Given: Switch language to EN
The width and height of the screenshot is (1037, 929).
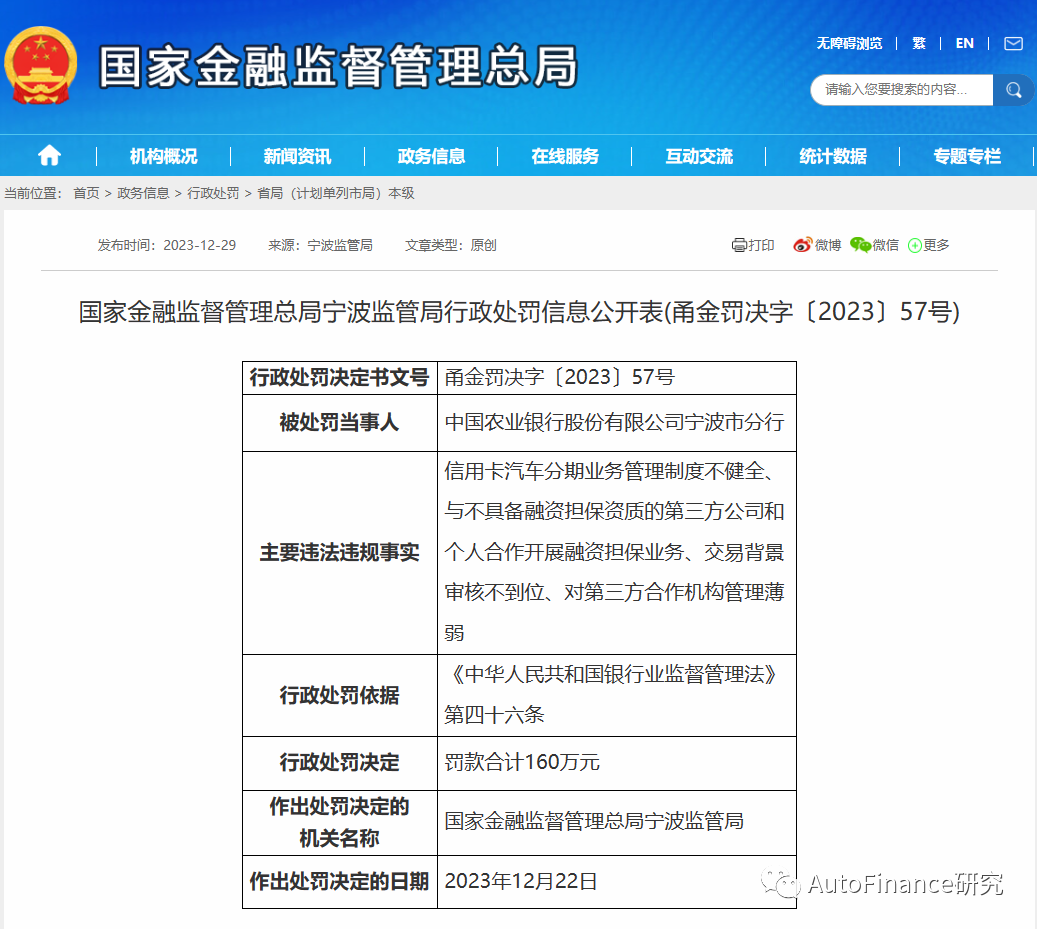Looking at the screenshot, I should pyautogui.click(x=964, y=43).
